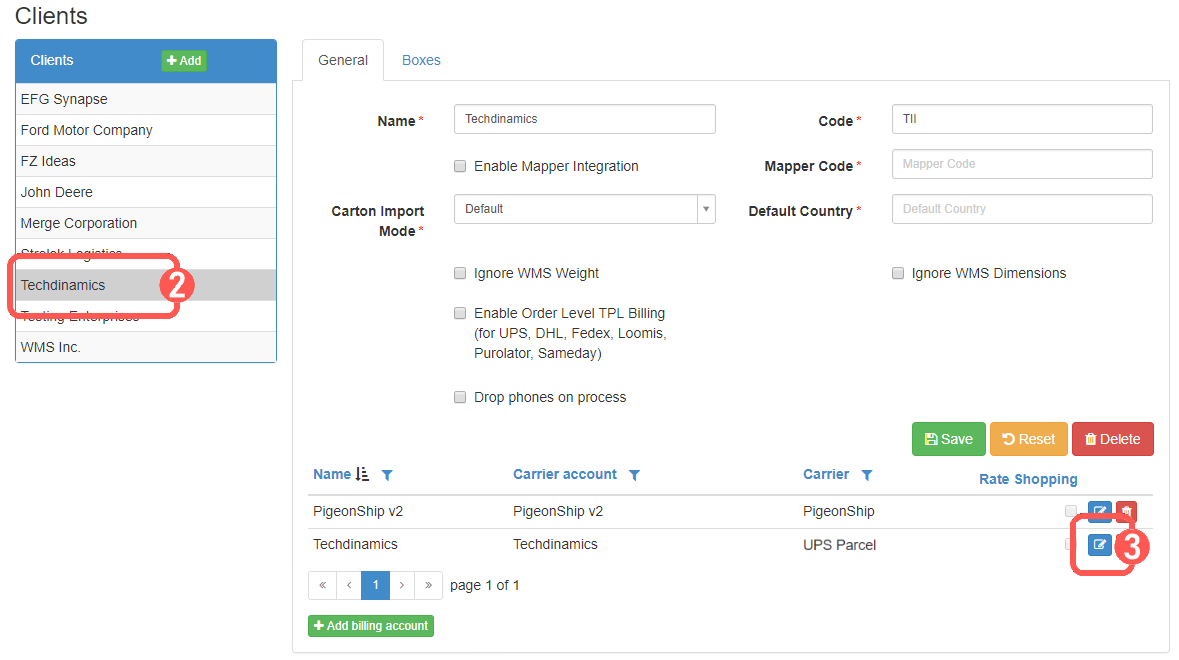Image resolution: width=1179 pixels, height=660 pixels.
Task: Click the UPS Parcel carrier cell
Action: 839,545
